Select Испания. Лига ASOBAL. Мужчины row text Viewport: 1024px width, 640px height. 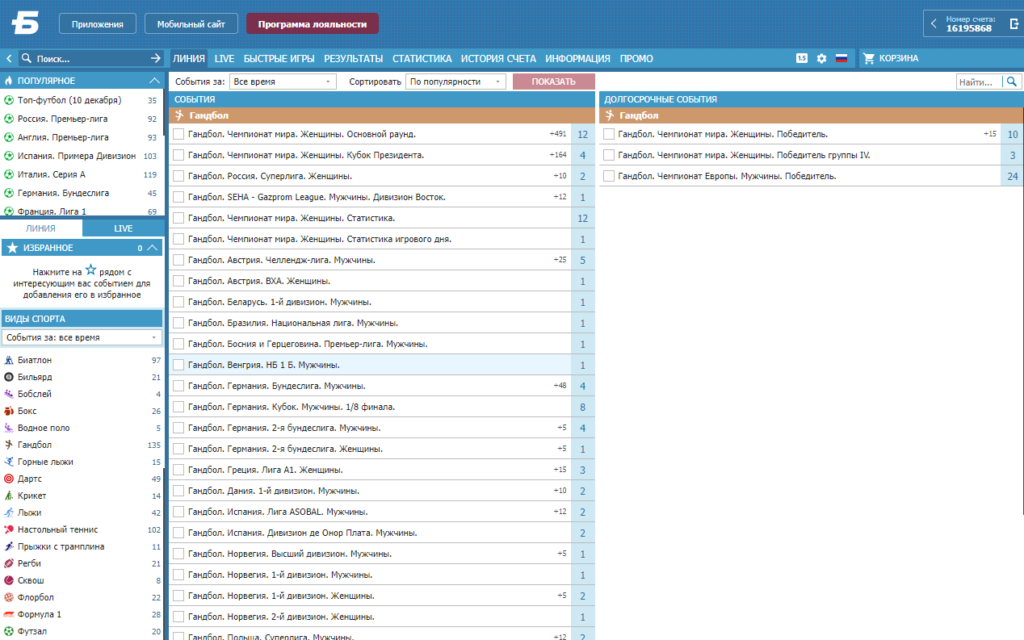pyautogui.click(x=278, y=511)
